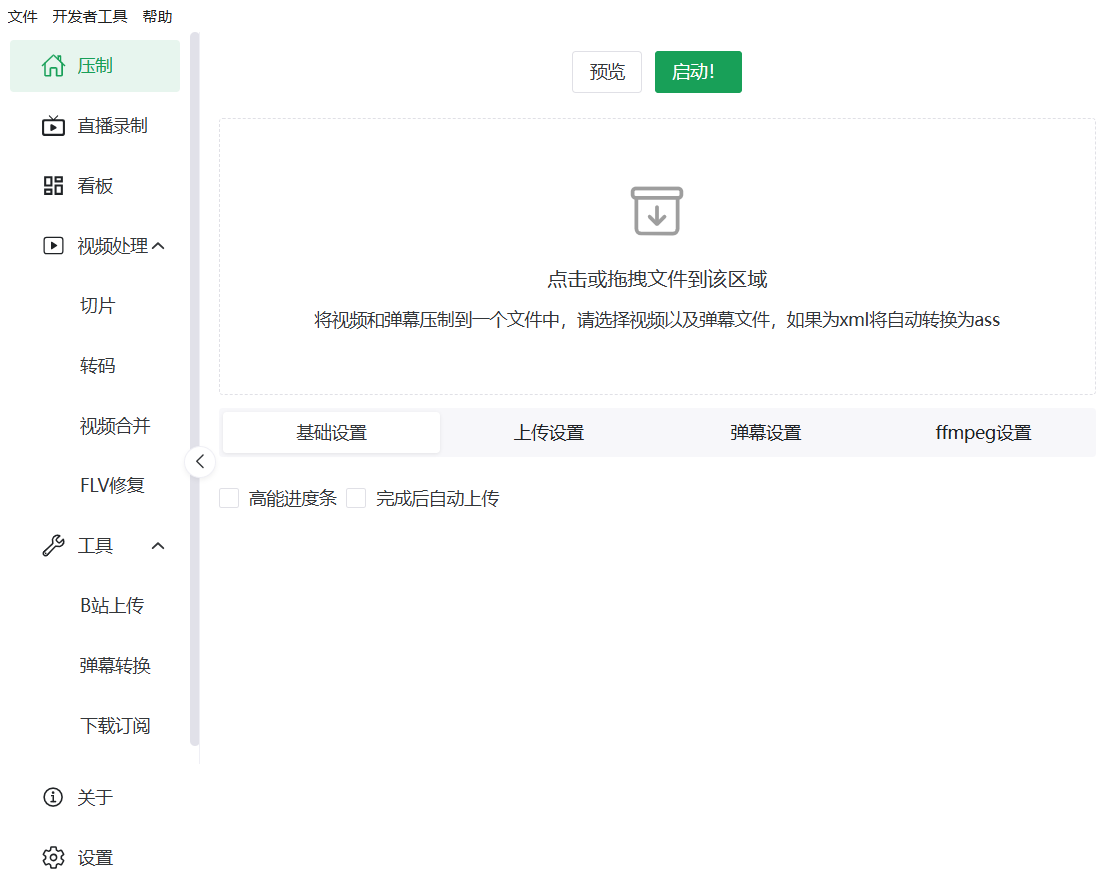Click the home icon next to 压制
The height and width of the screenshot is (889, 1106).
click(x=53, y=66)
